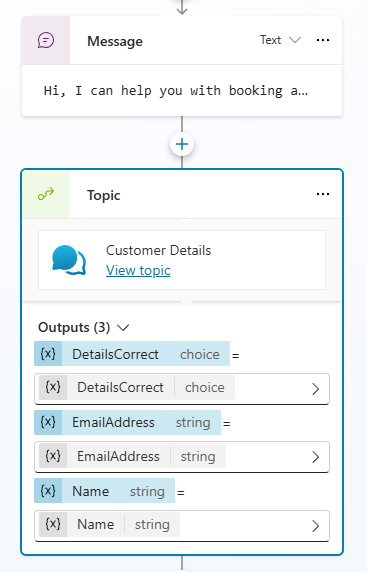This screenshot has height=572, width=367.
Task: Click the Customer Details topic title
Action: (x=158, y=251)
